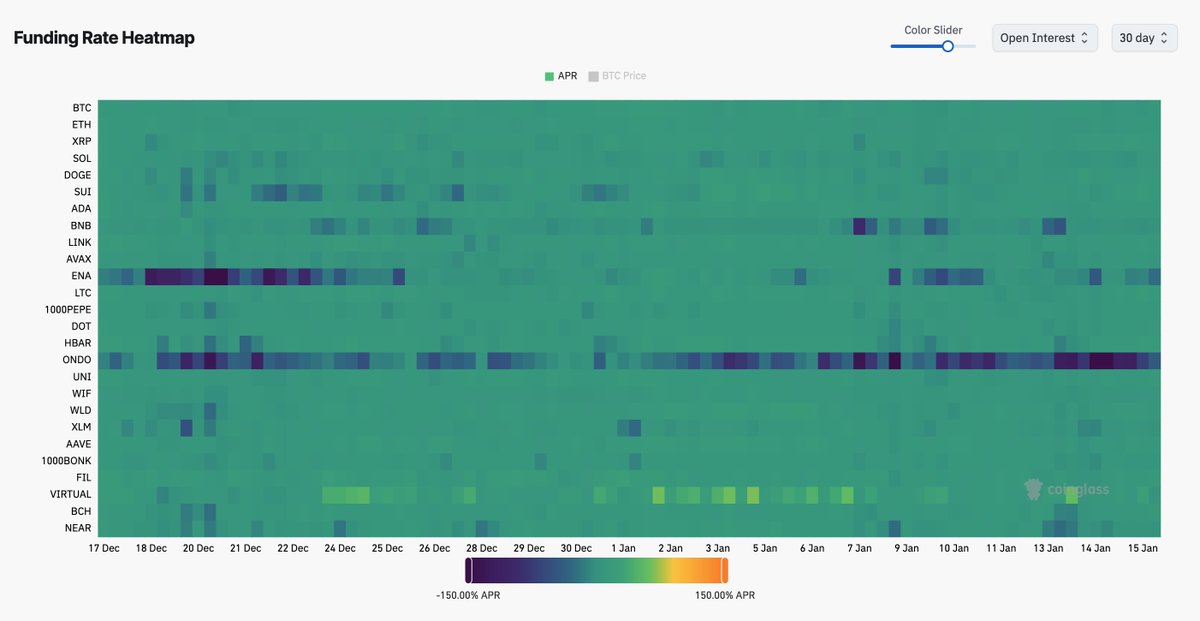
Task: Click the LINK row label
Action: pyautogui.click(x=80, y=243)
